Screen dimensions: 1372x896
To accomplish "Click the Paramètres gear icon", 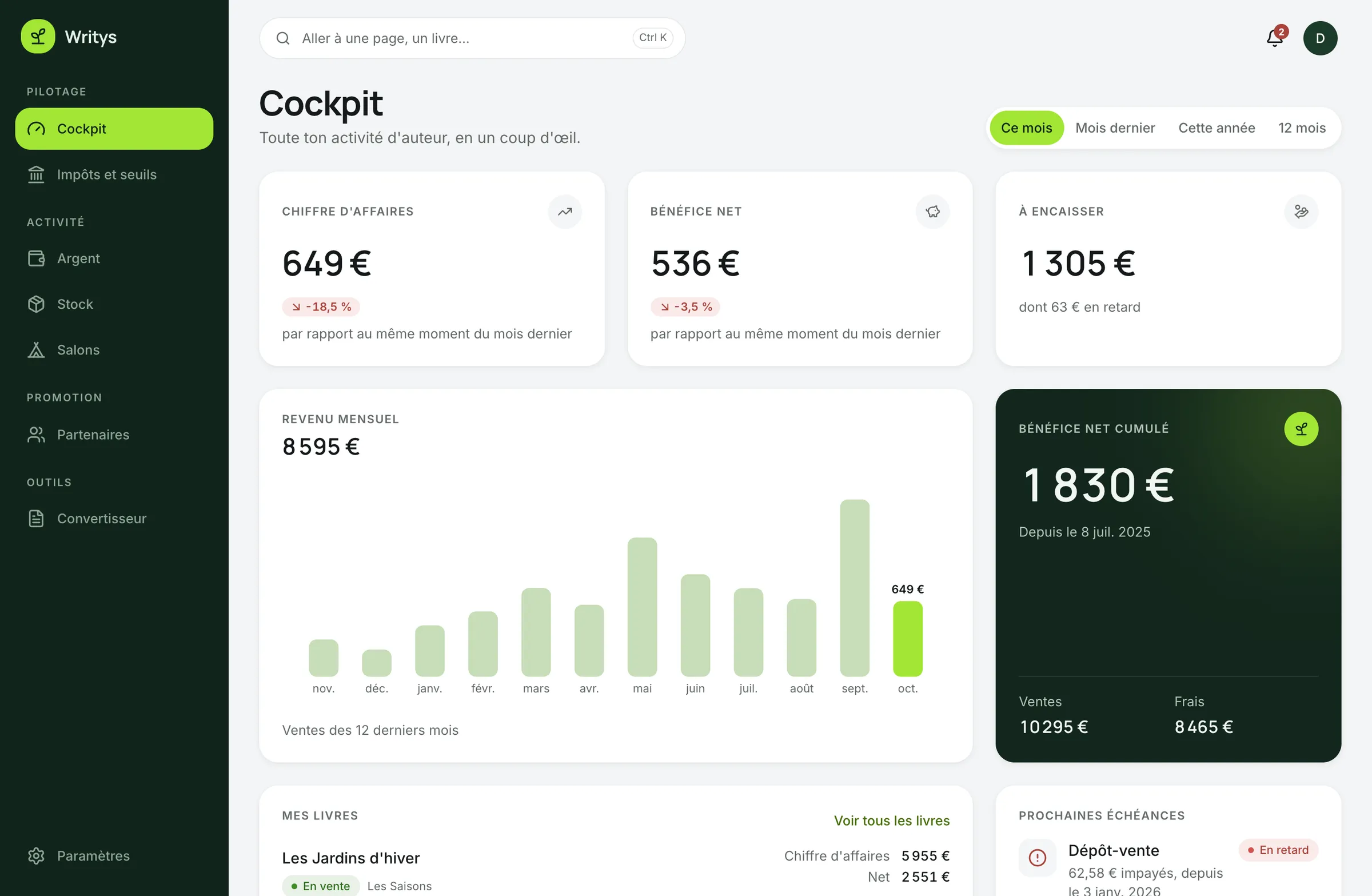I will (37, 855).
